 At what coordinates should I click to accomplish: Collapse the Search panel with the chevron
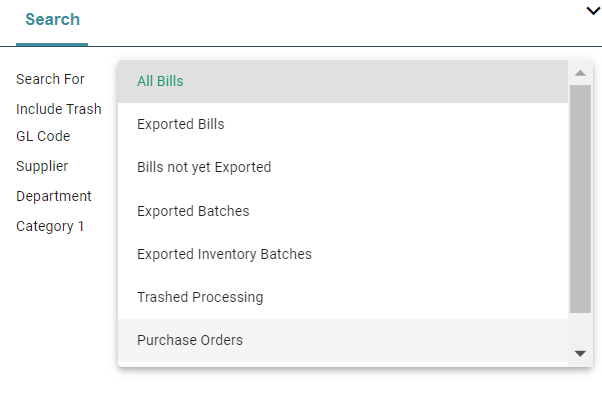tap(592, 10)
